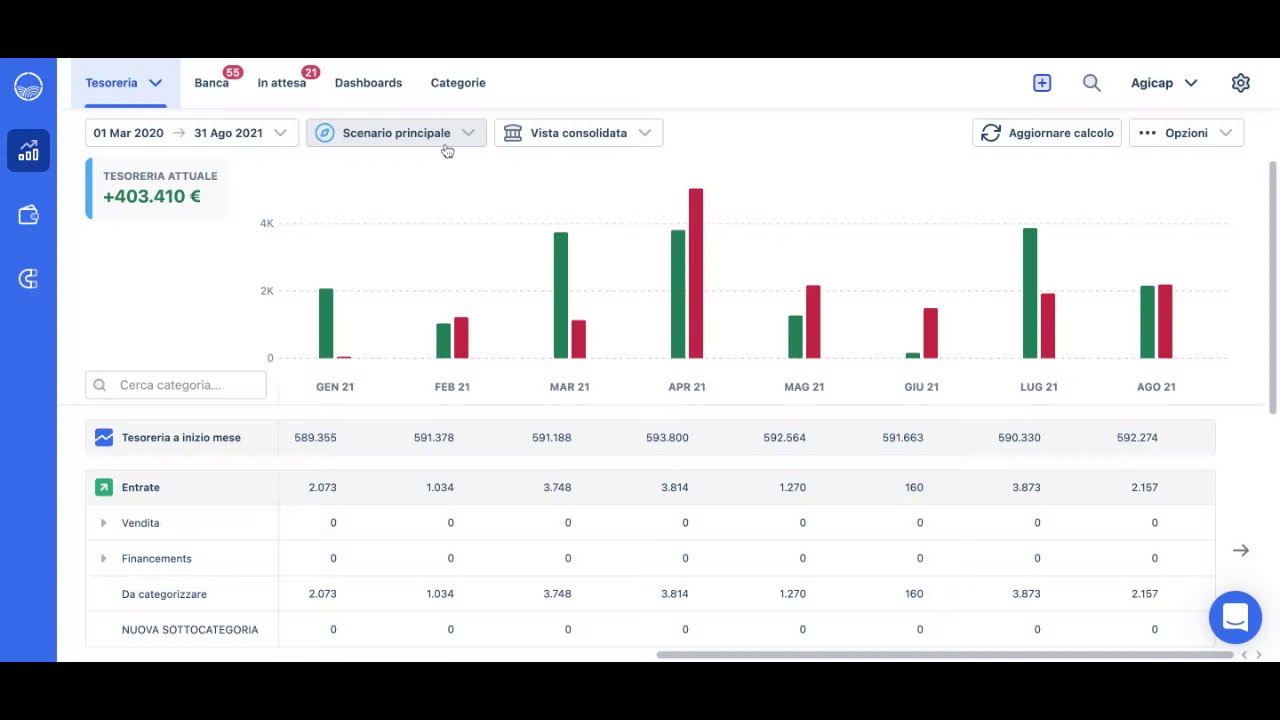Click the Entrate 160 value for June
This screenshot has width=1280, height=720.
pyautogui.click(x=914, y=487)
